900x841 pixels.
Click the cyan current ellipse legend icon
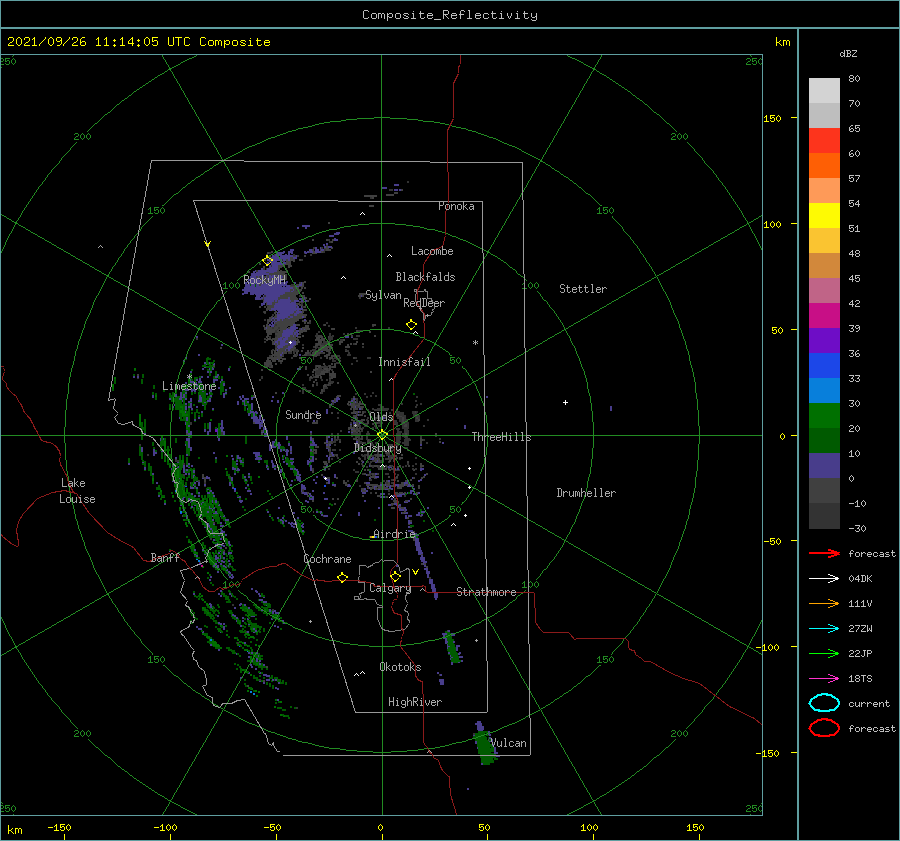[x=824, y=703]
